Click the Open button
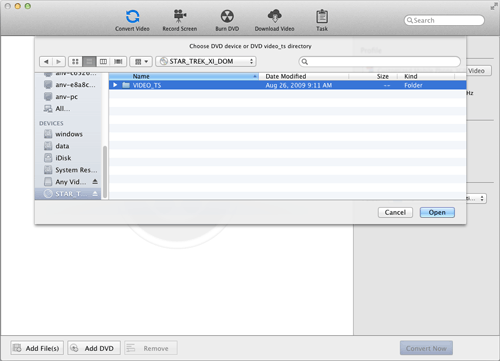This screenshot has height=361, width=500. (437, 212)
